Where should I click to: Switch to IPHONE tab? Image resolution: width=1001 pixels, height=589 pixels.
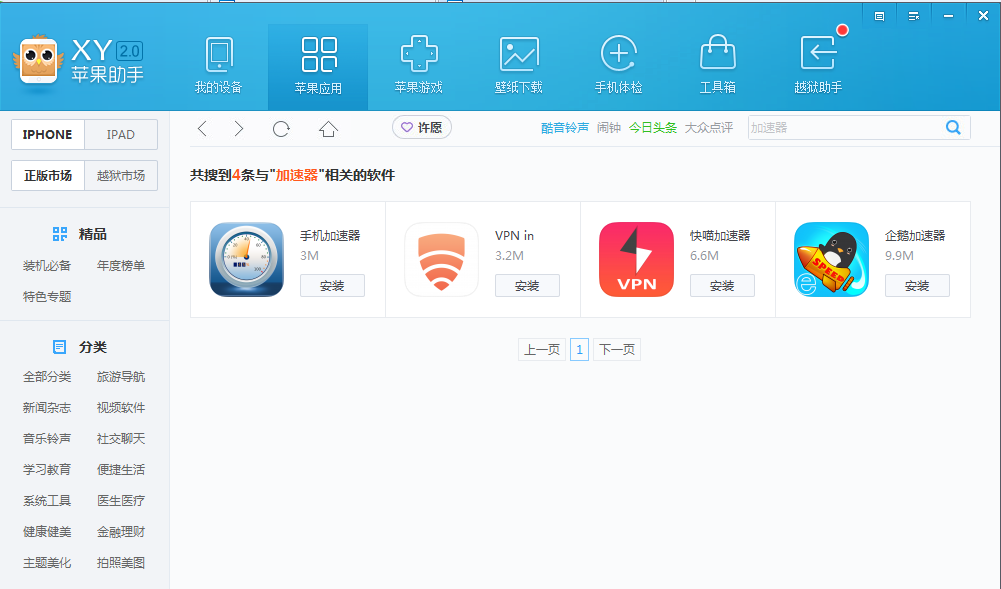pos(47,135)
